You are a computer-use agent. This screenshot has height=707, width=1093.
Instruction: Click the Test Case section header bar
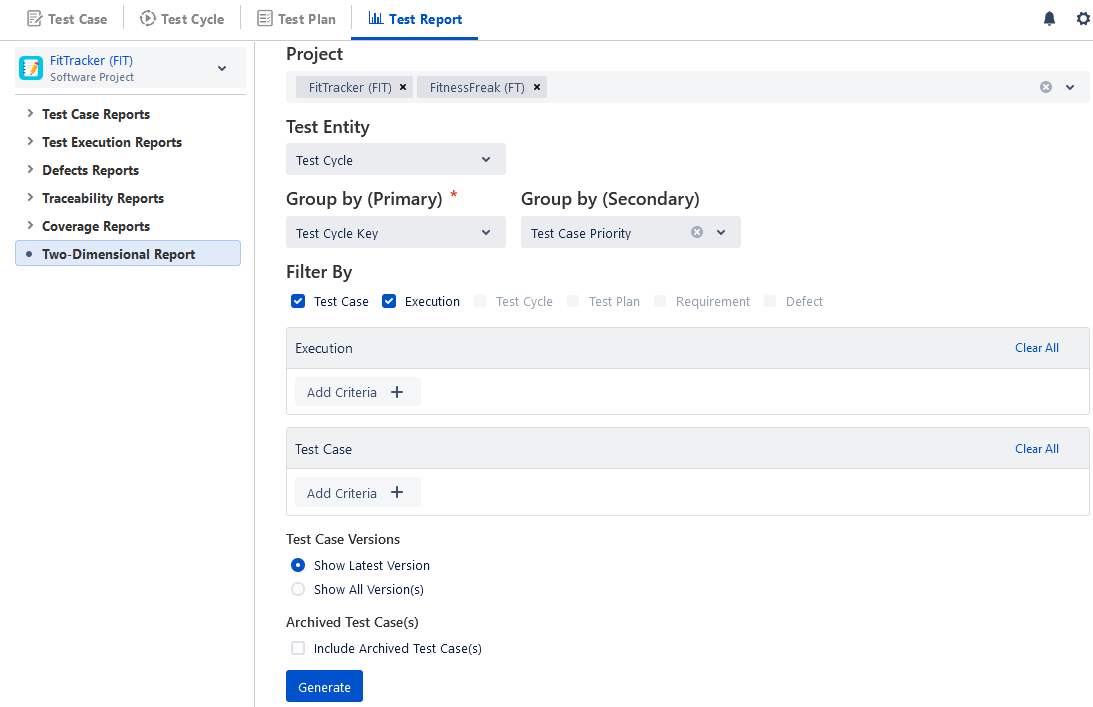tap(687, 449)
